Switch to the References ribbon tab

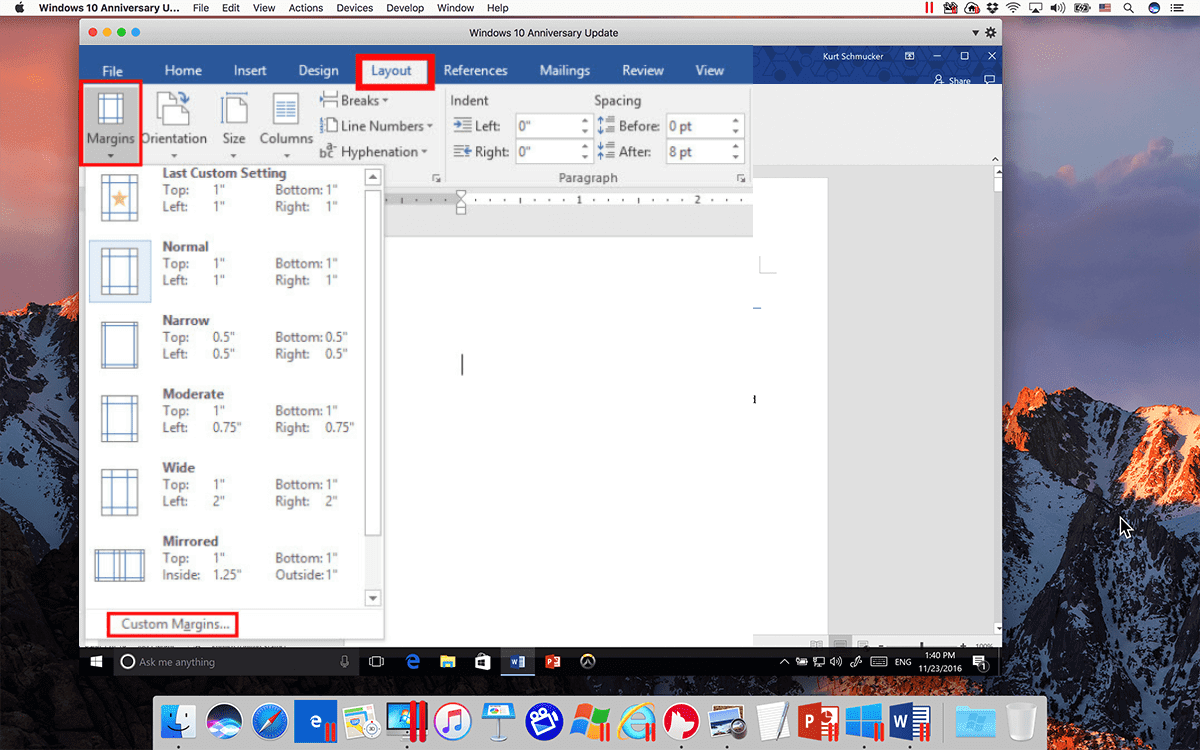pos(476,70)
